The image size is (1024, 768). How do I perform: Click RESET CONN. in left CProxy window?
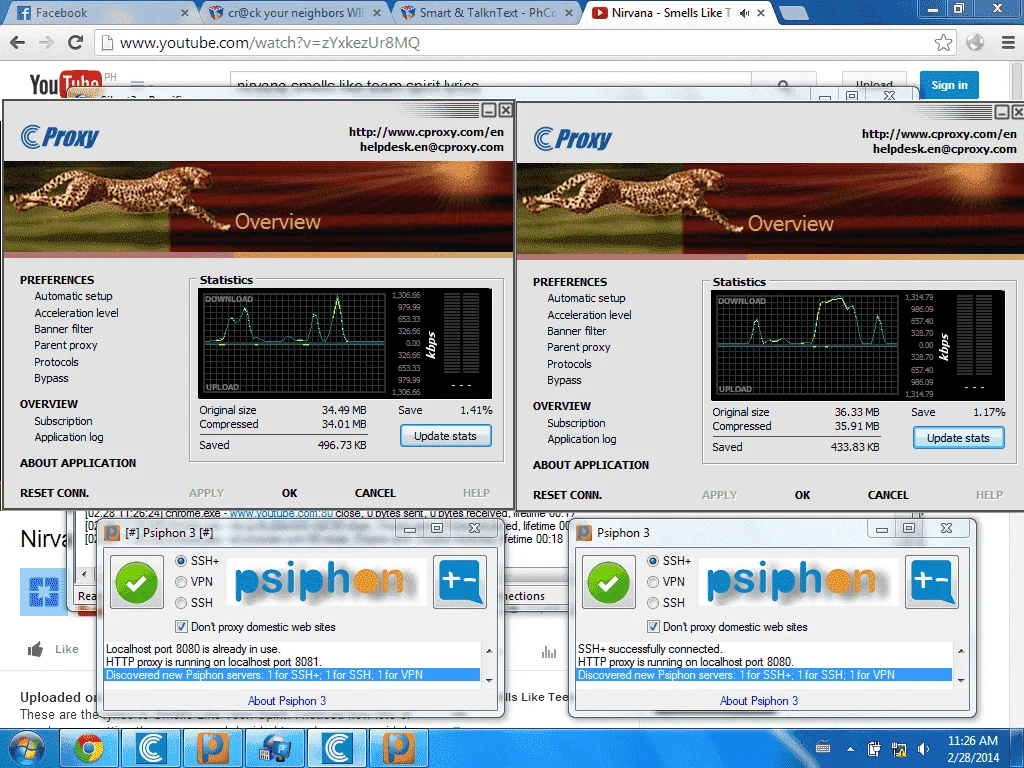(x=54, y=493)
